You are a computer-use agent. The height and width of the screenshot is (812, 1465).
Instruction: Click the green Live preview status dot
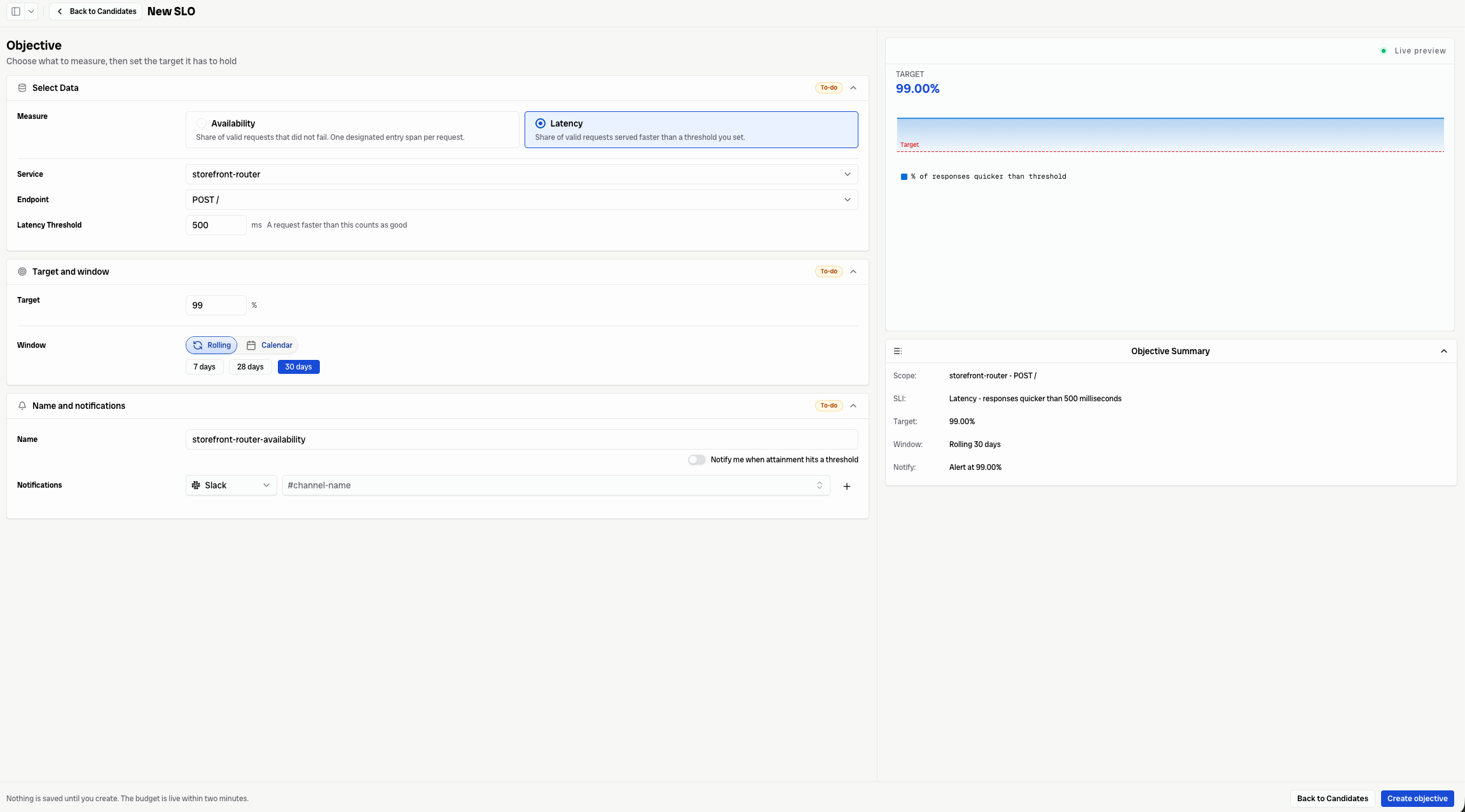1384,51
